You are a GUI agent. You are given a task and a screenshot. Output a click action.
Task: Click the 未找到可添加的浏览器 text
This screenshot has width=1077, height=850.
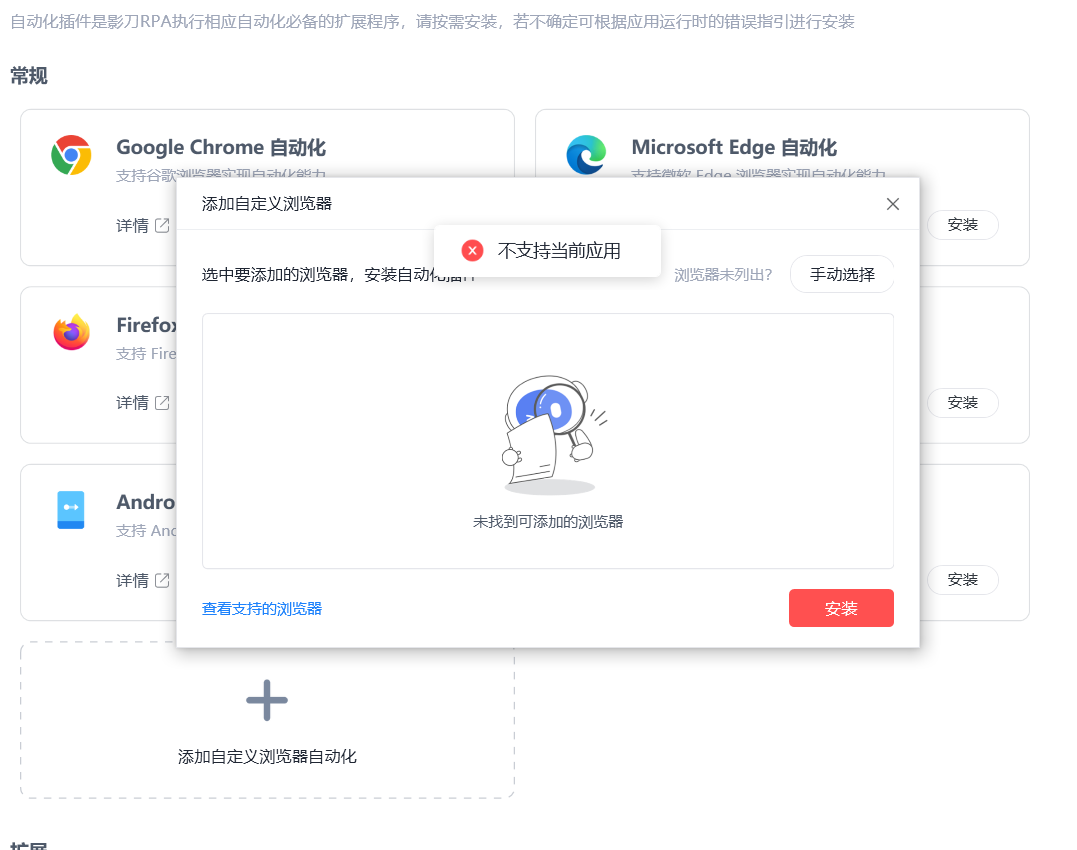tap(548, 522)
